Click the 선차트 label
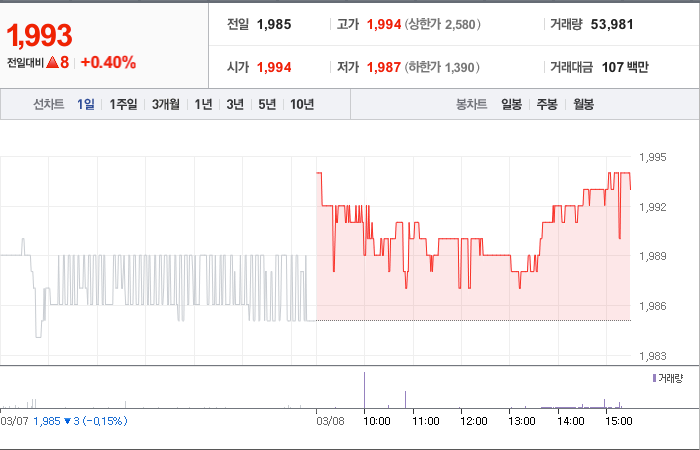Viewport: 700px width, 450px height. (49, 104)
